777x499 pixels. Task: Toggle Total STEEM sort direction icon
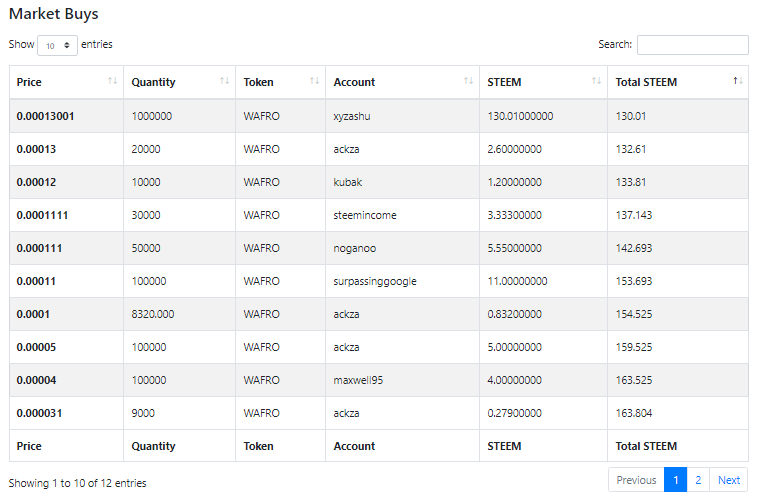tap(738, 81)
